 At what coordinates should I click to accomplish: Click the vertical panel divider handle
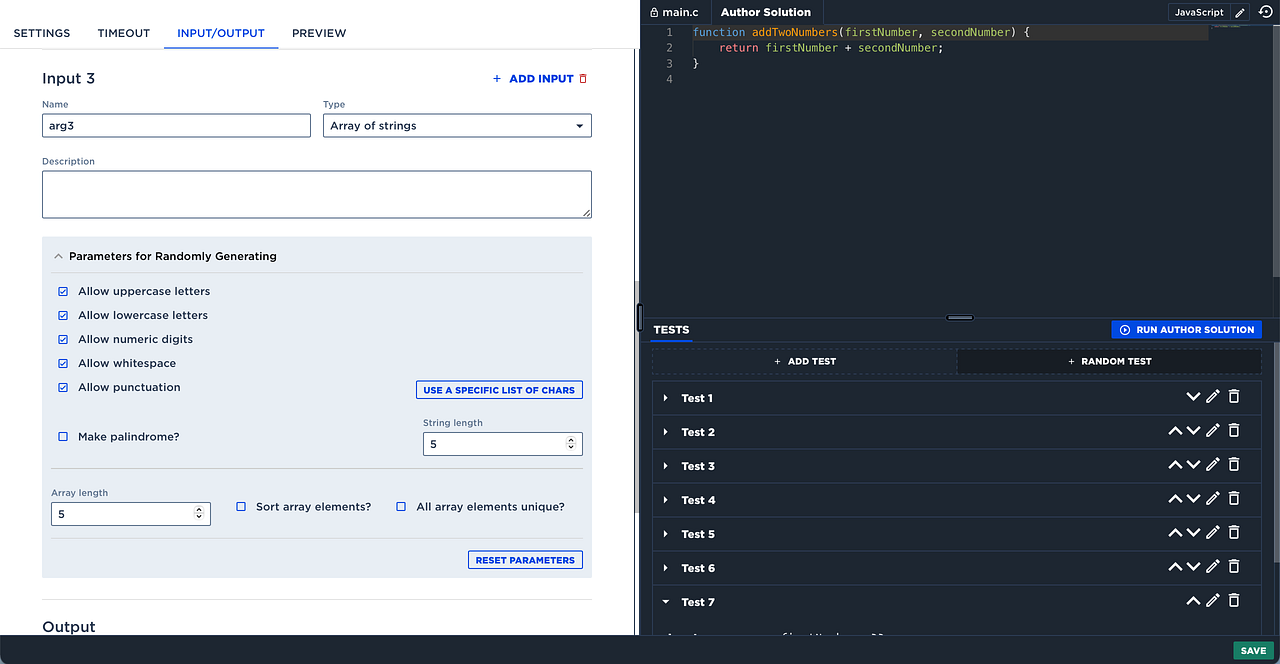639,317
